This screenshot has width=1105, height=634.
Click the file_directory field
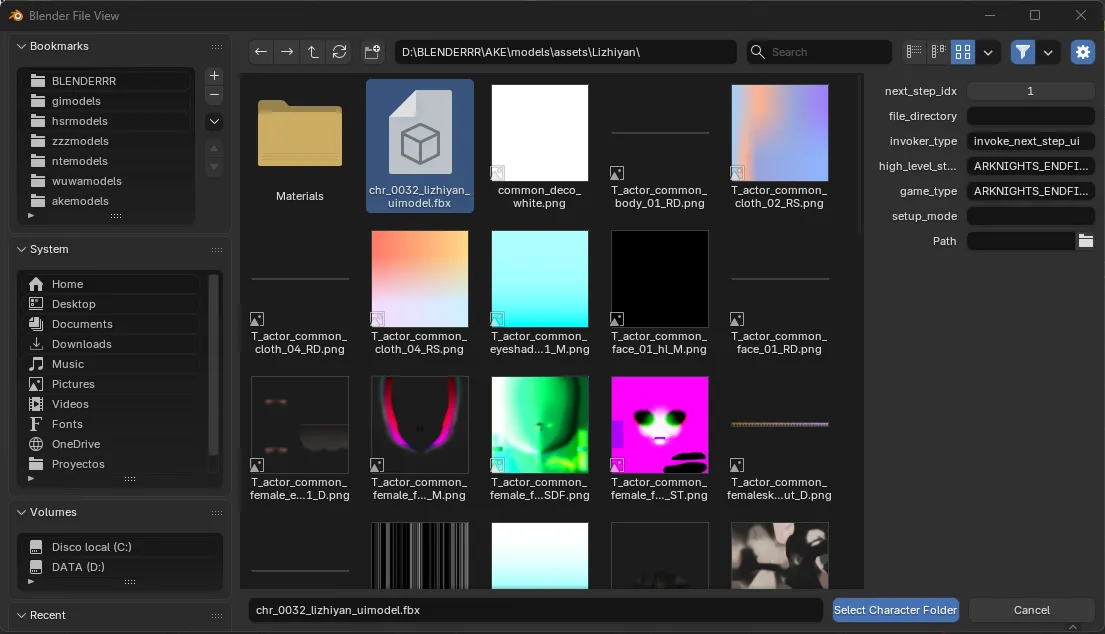(1030, 116)
